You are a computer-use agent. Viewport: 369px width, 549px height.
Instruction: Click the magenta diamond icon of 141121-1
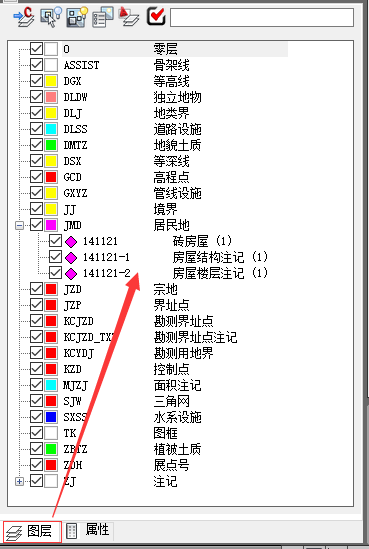click(x=71, y=258)
